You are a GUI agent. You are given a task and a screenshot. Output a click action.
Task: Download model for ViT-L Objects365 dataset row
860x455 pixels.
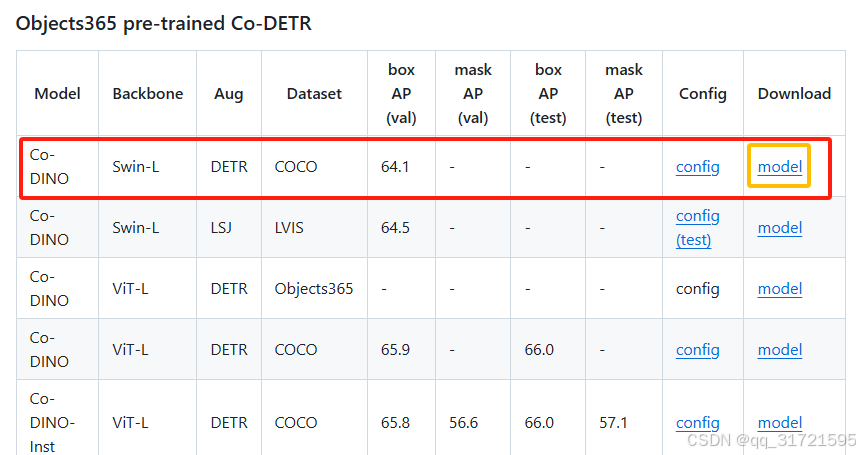[779, 288]
